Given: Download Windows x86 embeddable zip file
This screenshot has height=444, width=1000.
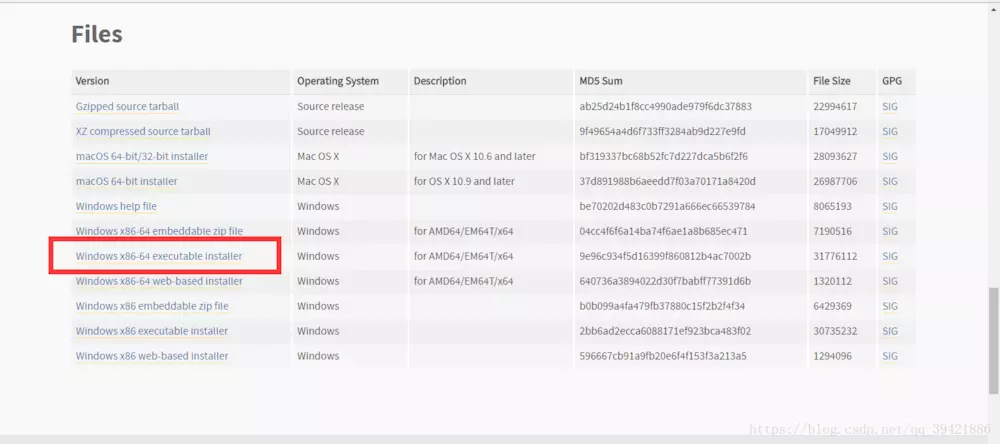Looking at the screenshot, I should (x=152, y=306).
